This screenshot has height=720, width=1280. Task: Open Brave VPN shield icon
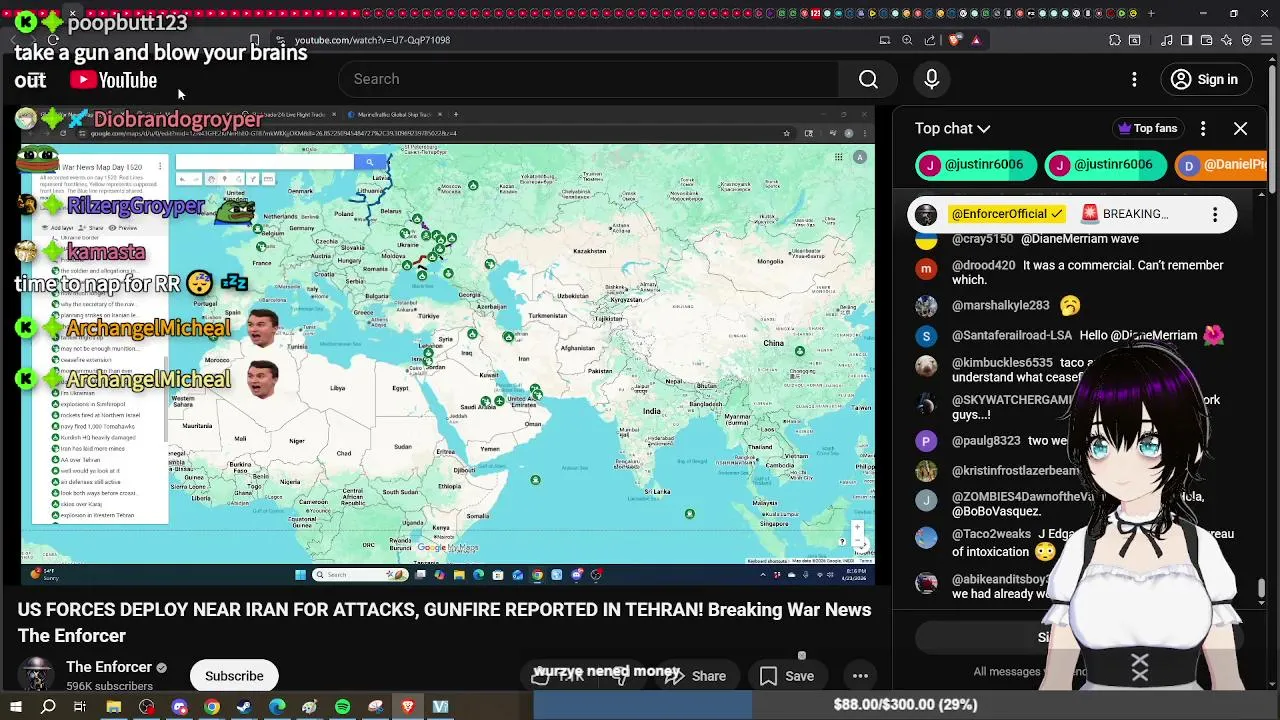[x=1246, y=40]
